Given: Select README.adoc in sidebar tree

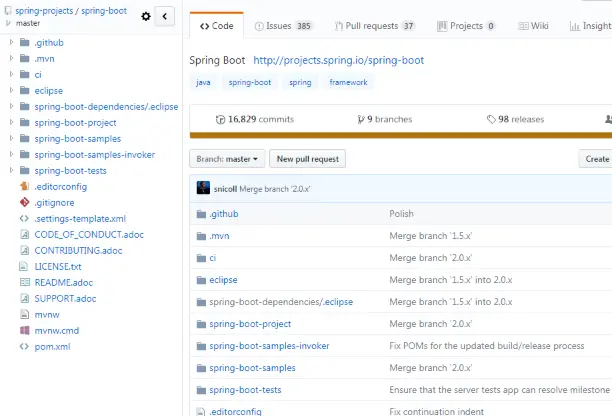Looking at the screenshot, I should (x=64, y=283).
